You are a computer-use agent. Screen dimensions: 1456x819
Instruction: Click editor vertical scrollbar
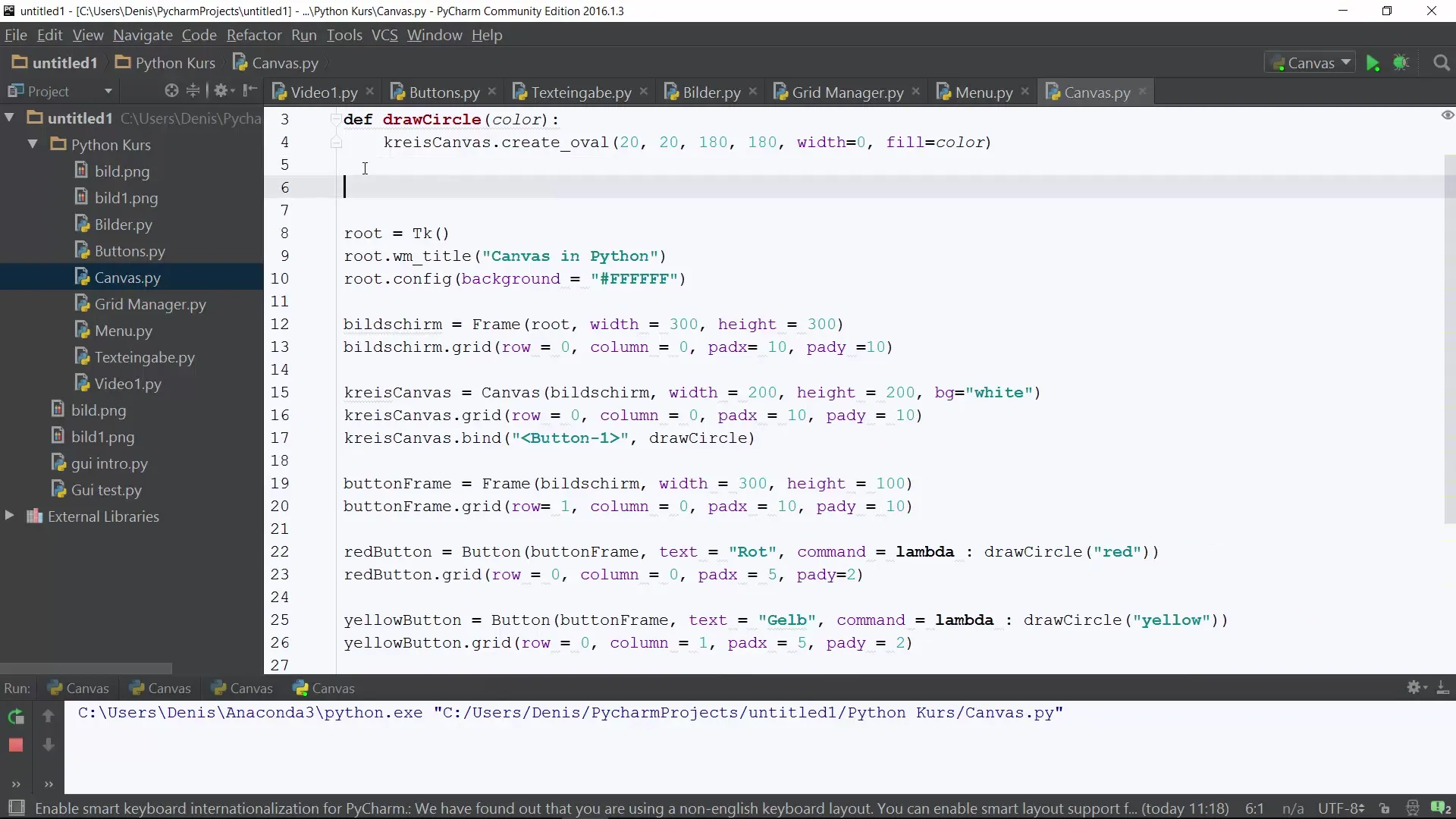click(1450, 339)
